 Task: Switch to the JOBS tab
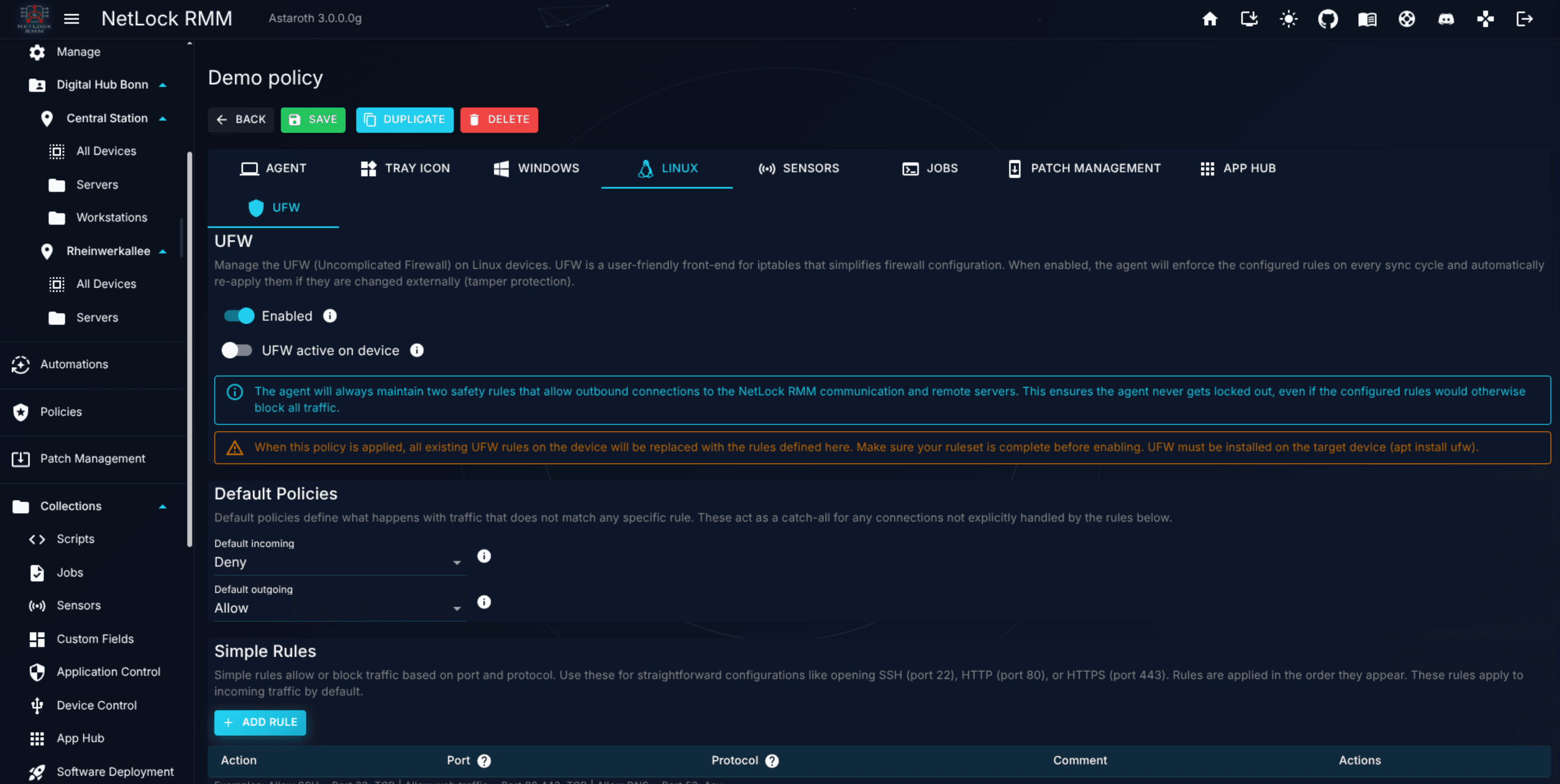click(x=930, y=168)
